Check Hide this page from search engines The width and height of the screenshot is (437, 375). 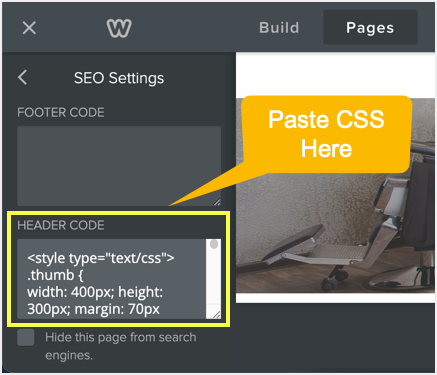coord(26,337)
